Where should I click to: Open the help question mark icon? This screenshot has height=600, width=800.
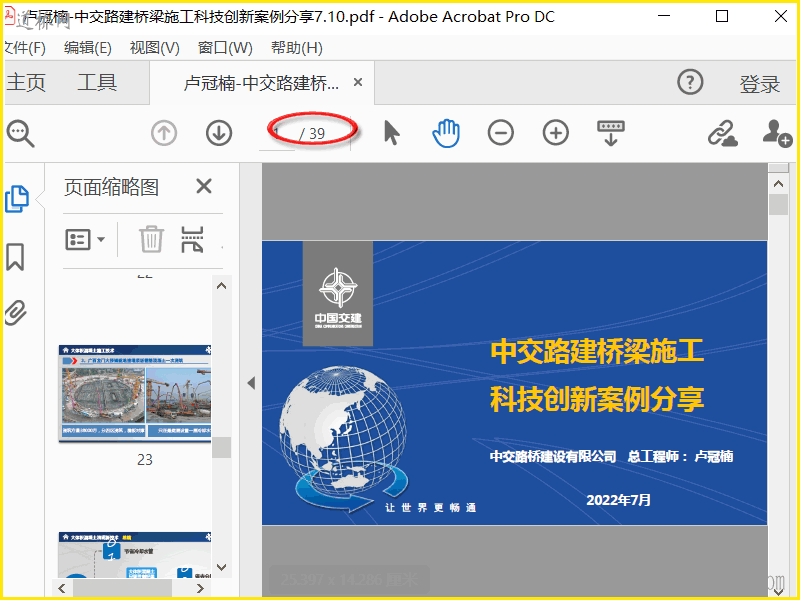tap(690, 82)
